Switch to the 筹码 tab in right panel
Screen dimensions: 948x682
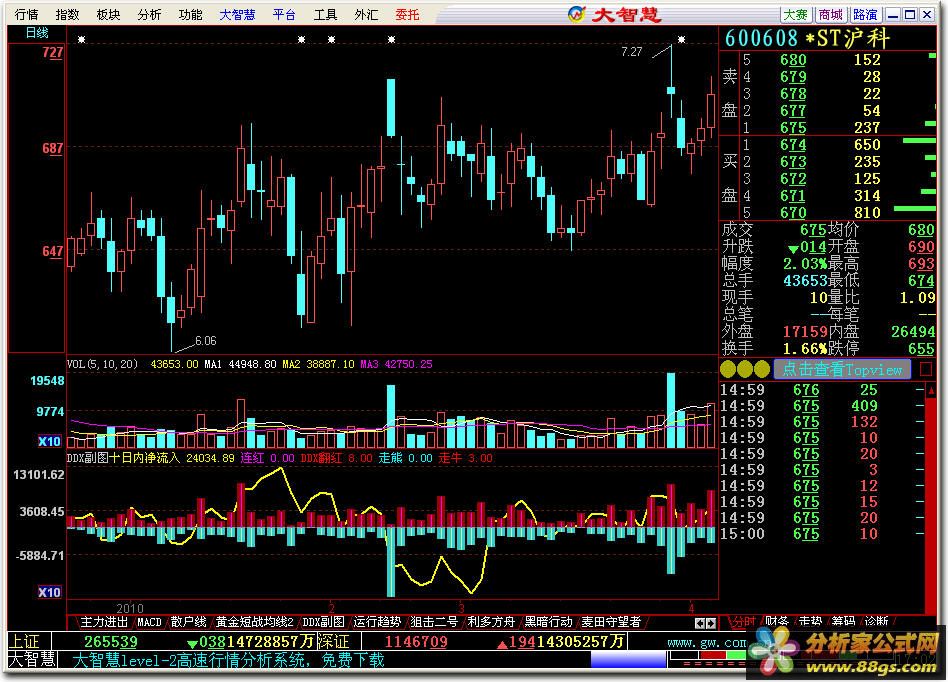tap(843, 622)
